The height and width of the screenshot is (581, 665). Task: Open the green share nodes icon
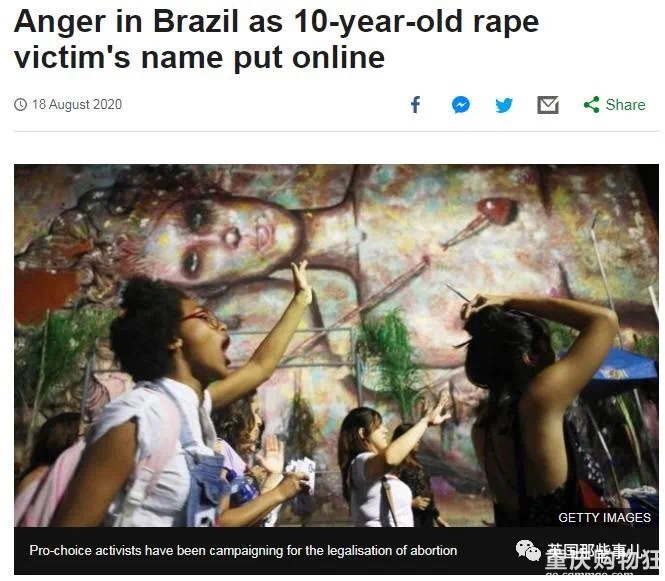coord(592,104)
